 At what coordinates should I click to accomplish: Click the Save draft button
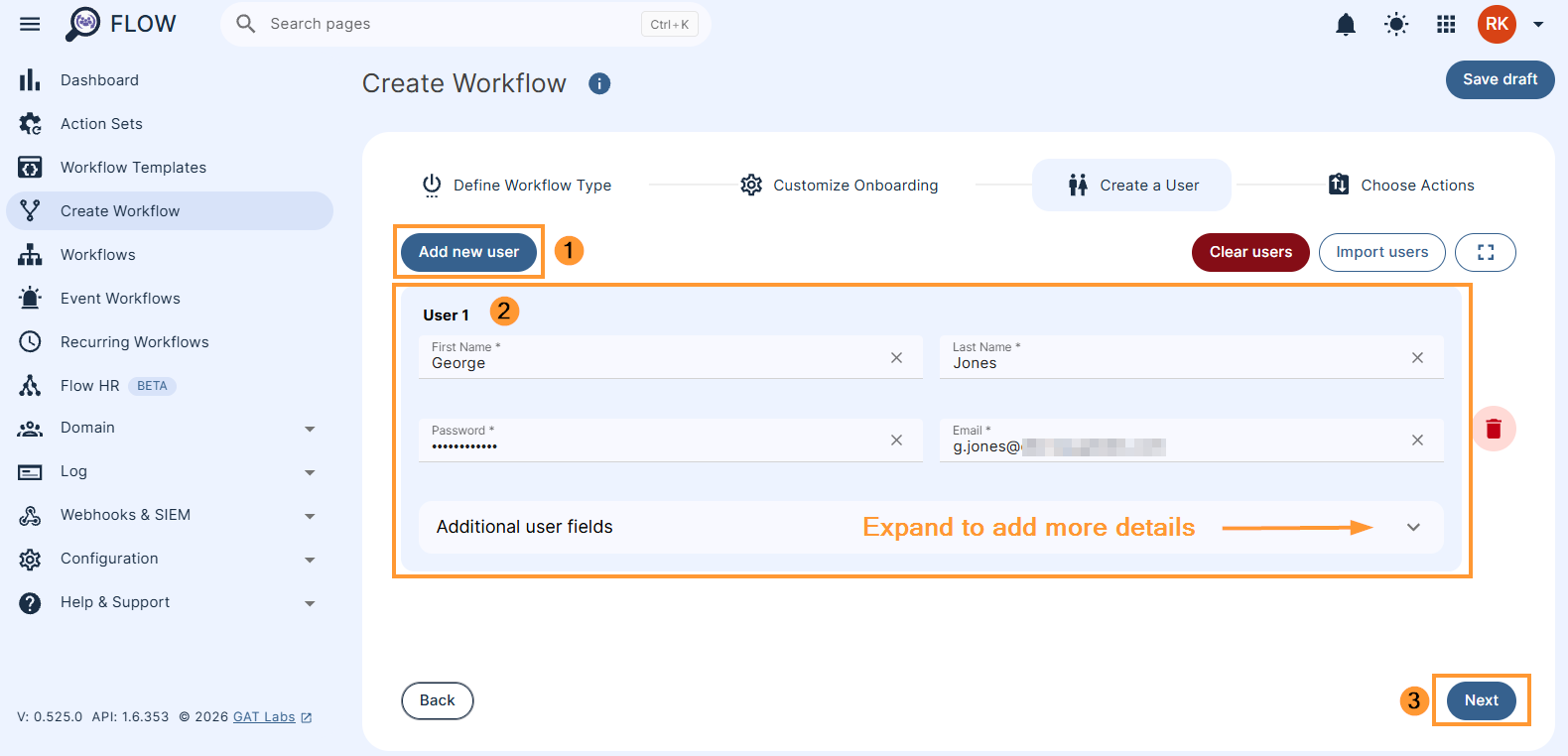click(x=1500, y=79)
